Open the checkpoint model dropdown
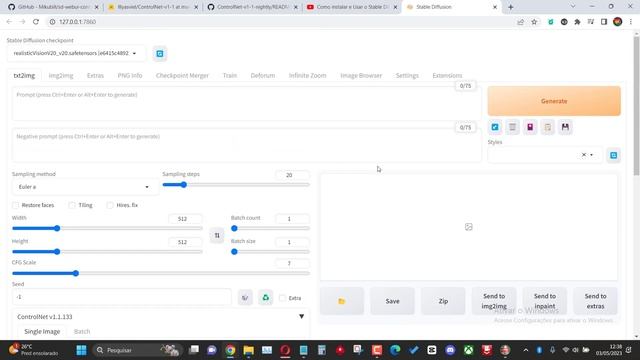640x360 pixels. [76, 53]
